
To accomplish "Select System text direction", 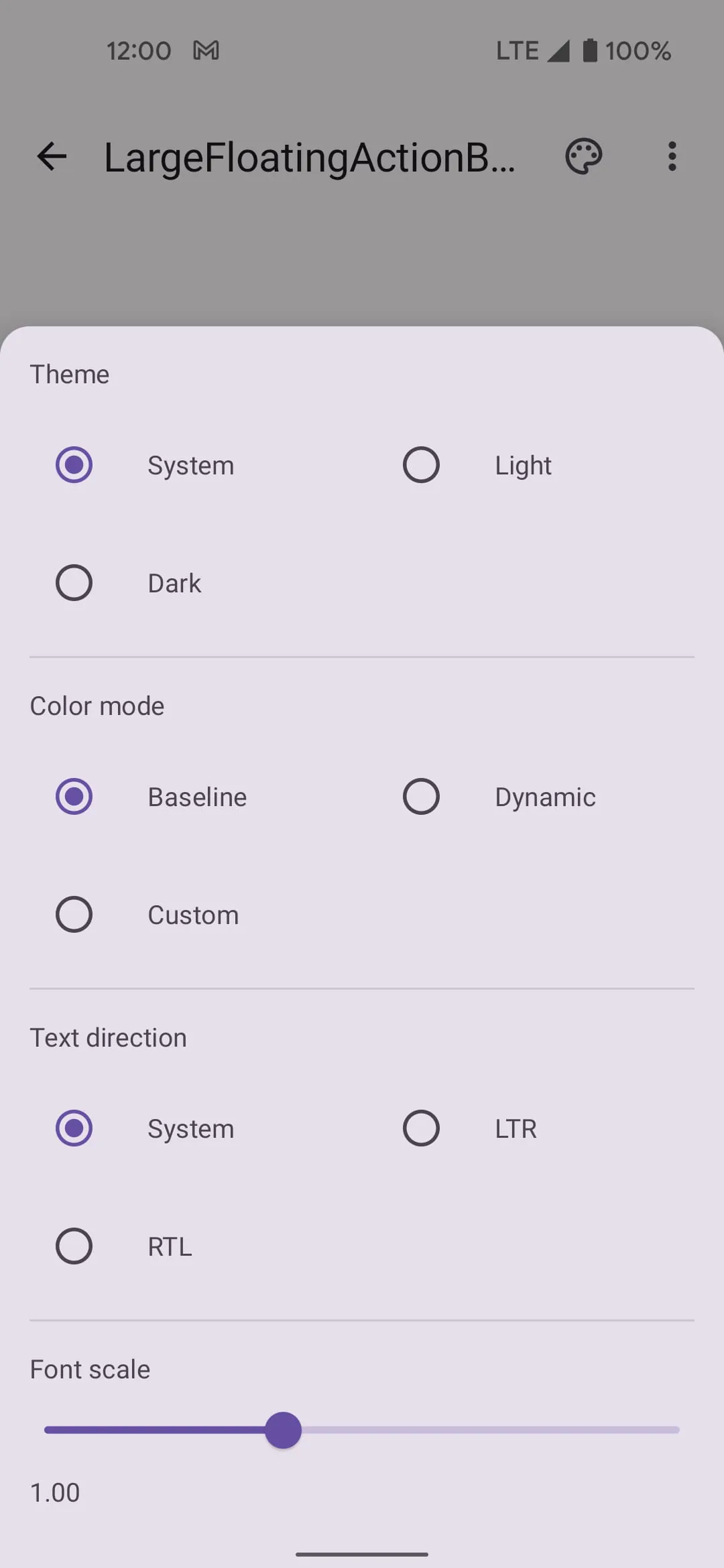I will [x=74, y=1128].
